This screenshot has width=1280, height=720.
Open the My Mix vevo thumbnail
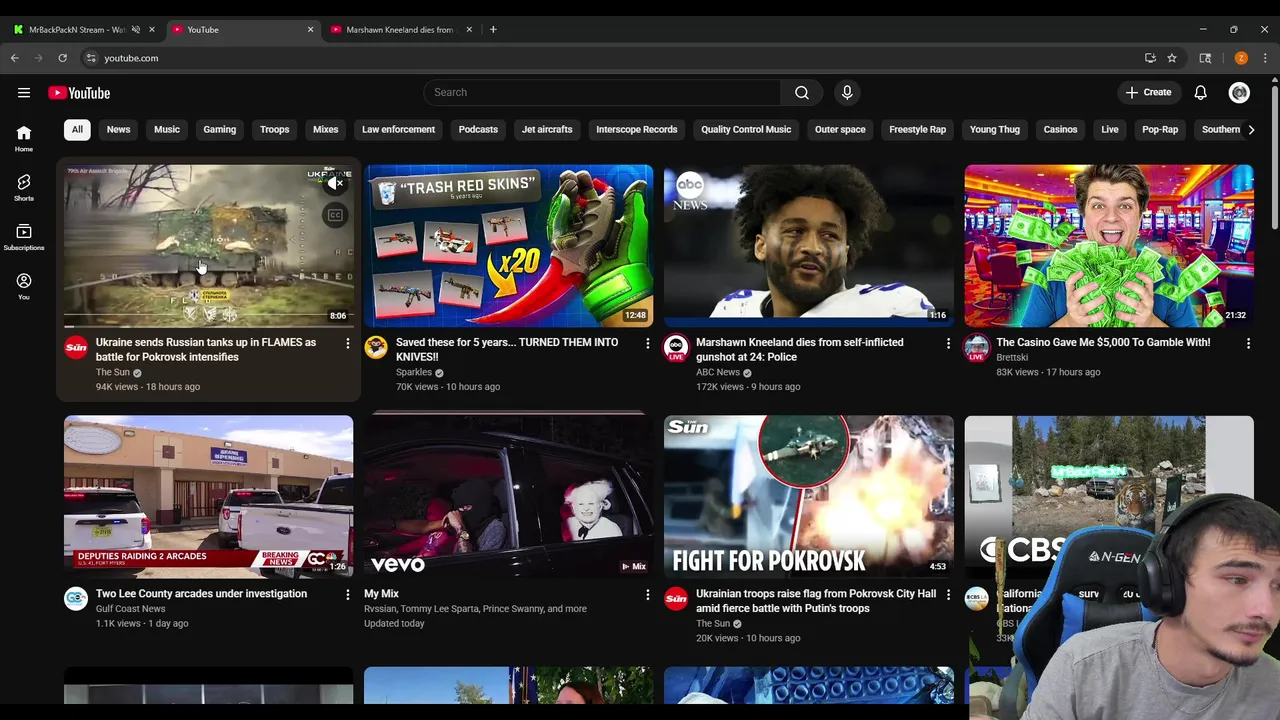(x=508, y=497)
